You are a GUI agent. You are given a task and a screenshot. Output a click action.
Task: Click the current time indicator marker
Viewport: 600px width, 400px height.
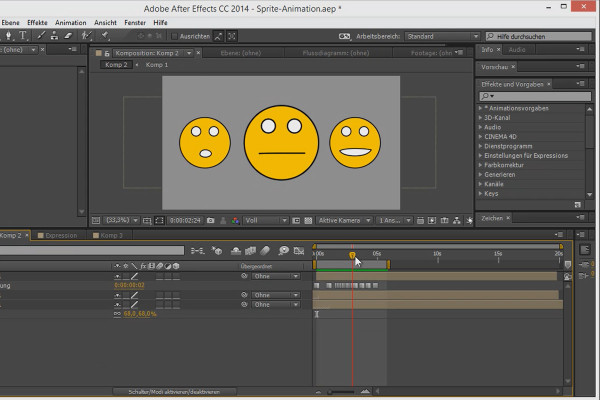click(352, 255)
